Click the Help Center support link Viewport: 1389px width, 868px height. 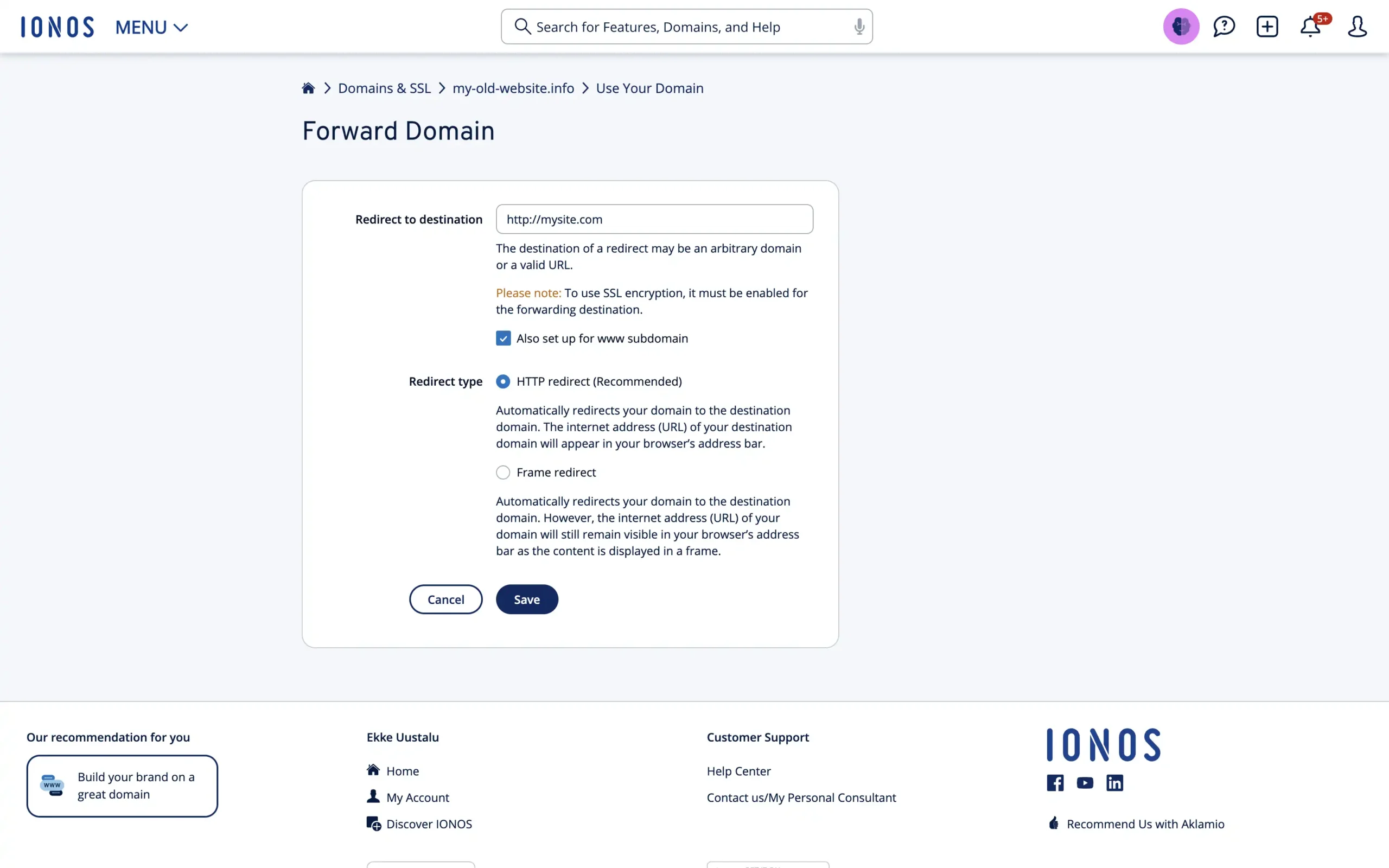[x=739, y=771]
